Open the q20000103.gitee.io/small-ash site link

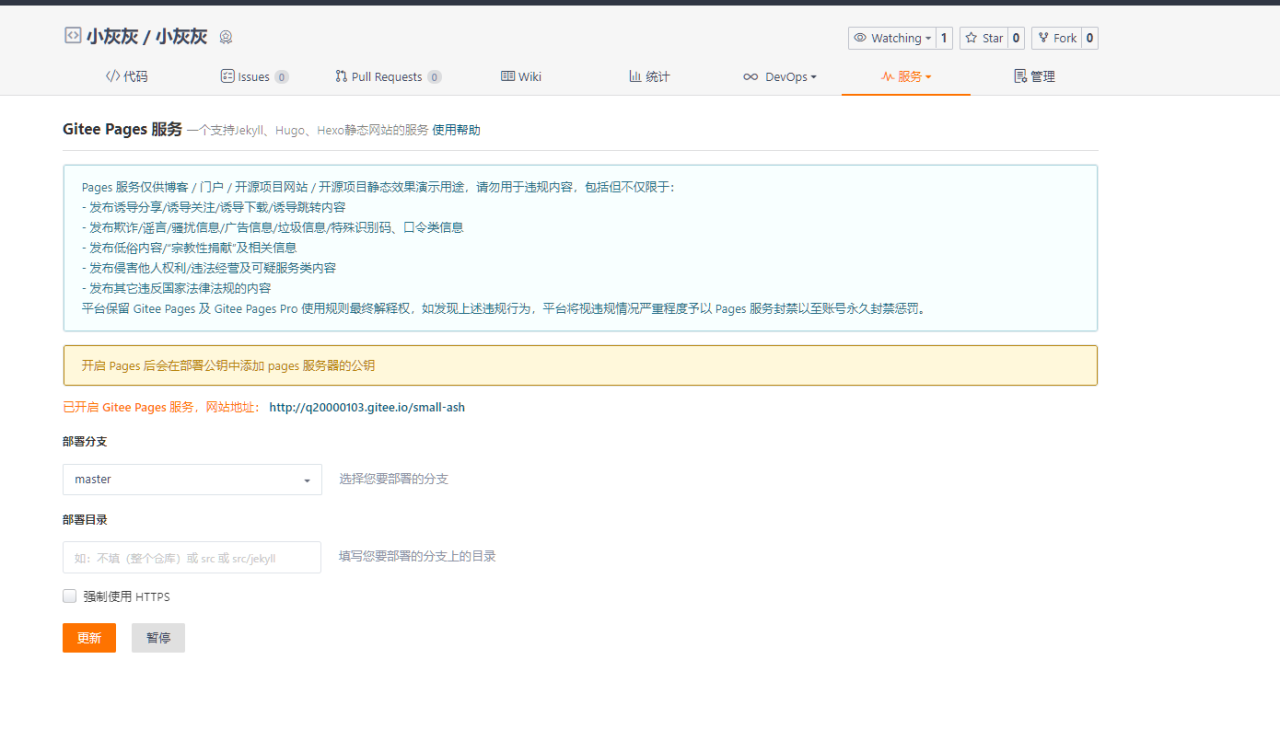click(367, 408)
